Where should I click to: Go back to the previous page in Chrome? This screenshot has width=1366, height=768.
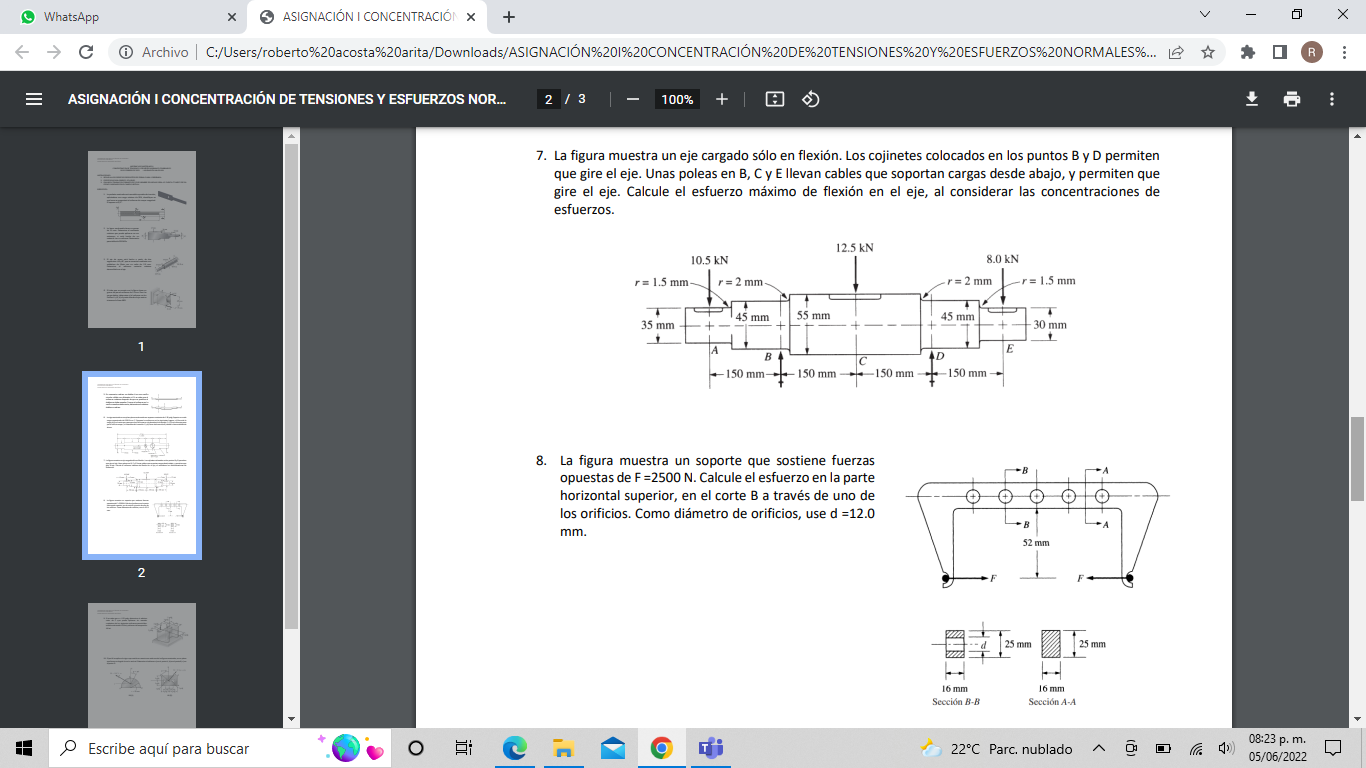(23, 52)
